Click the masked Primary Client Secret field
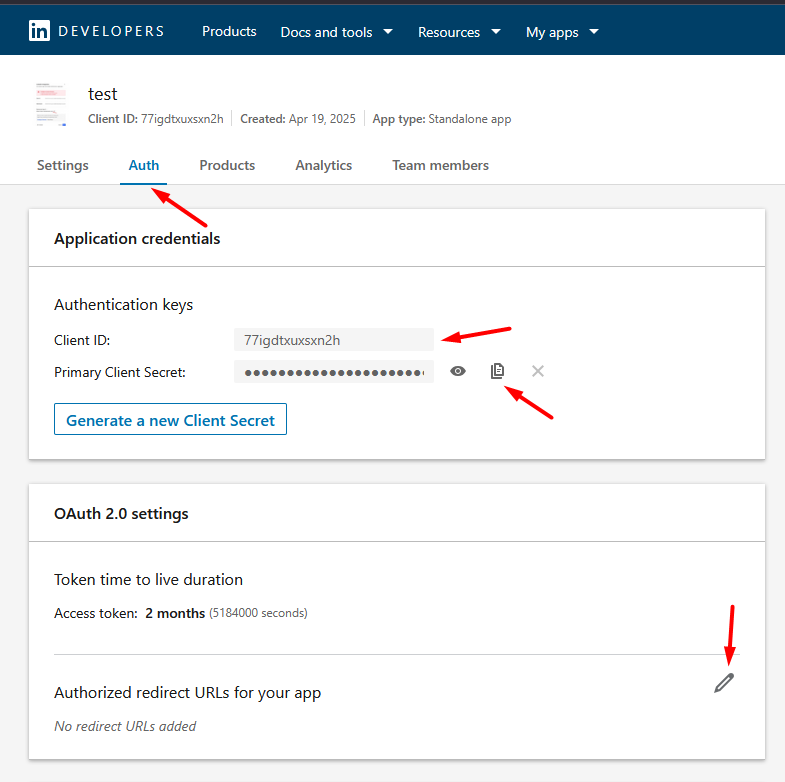This screenshot has height=782, width=785. point(334,371)
